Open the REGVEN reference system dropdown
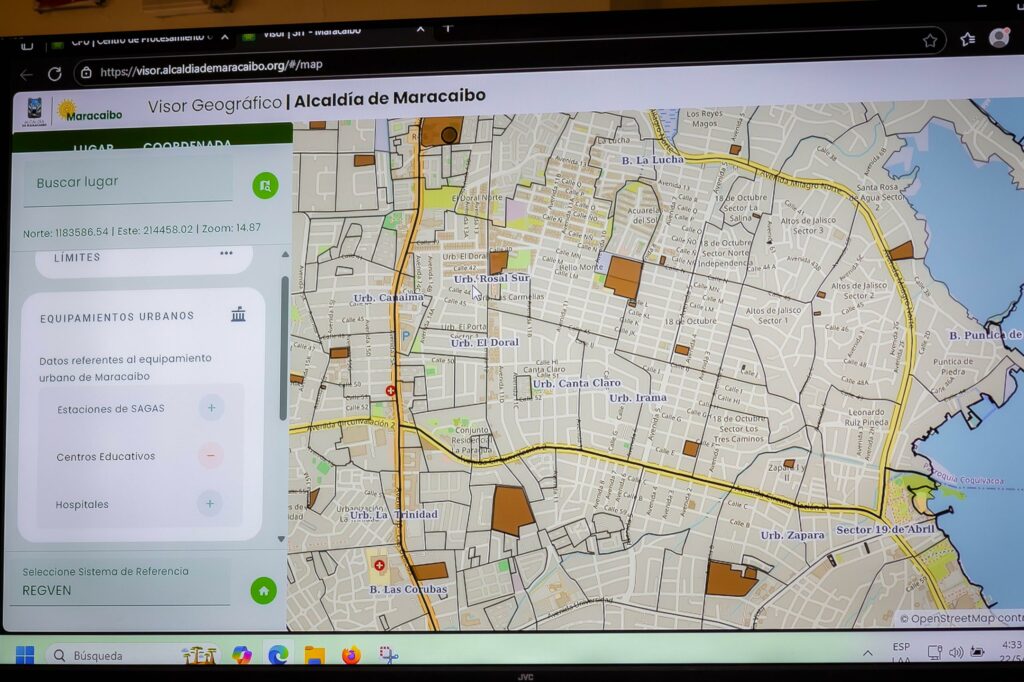1024x682 pixels. pos(125,590)
